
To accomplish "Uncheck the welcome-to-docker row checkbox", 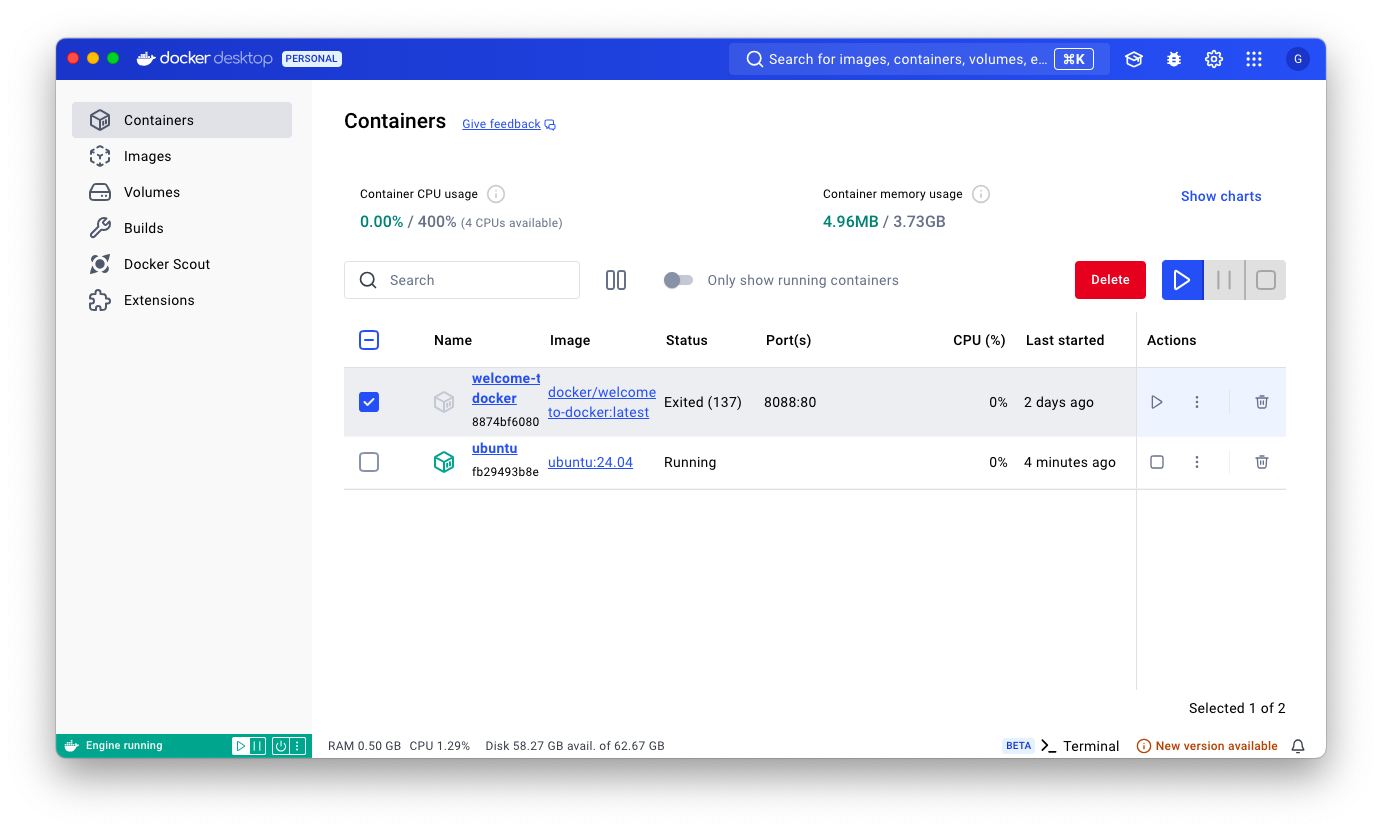I will 369,402.
